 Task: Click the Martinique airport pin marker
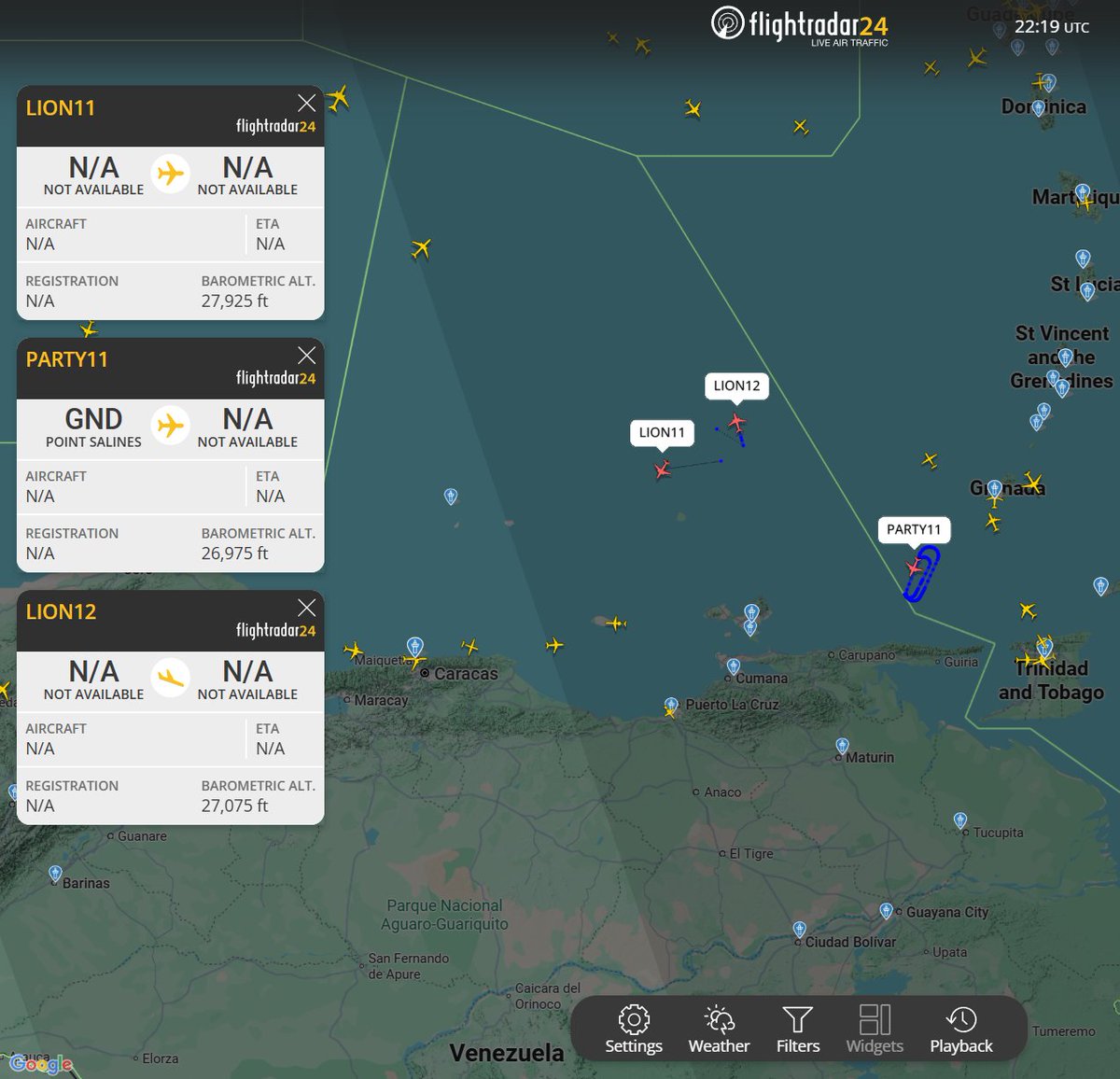pos(1083,192)
